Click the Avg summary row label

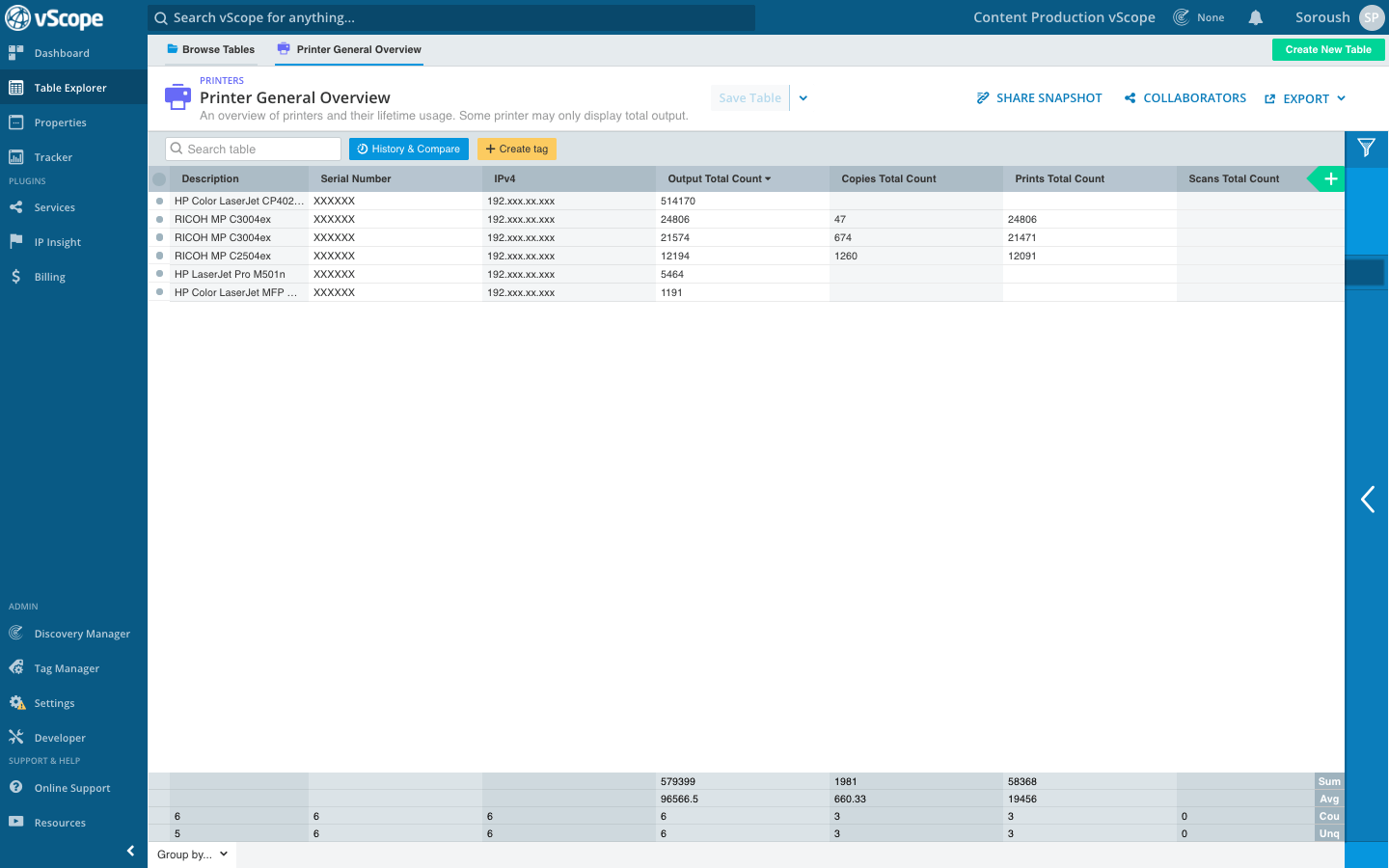1329,799
